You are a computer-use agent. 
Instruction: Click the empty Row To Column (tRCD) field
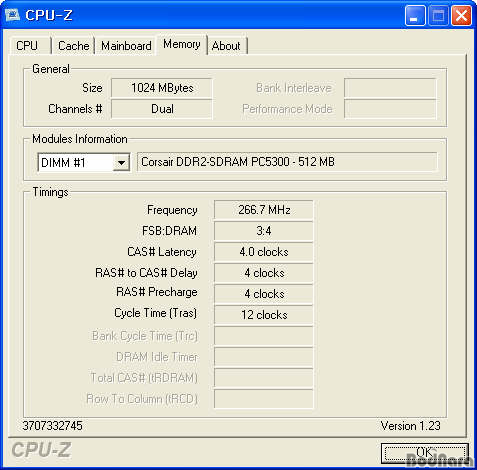click(x=264, y=399)
